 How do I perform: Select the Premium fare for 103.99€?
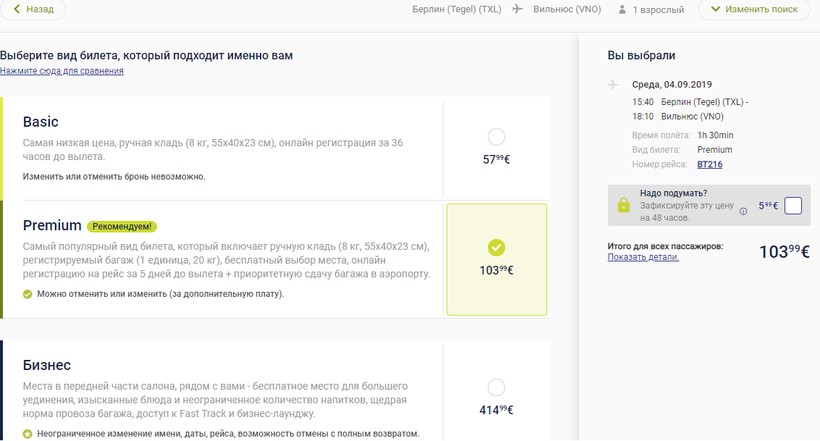496,248
